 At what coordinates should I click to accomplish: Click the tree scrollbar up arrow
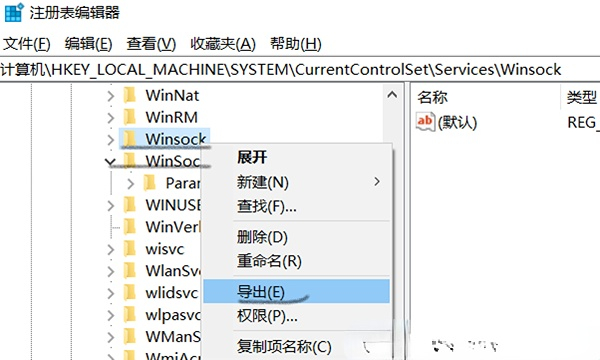tap(392, 94)
